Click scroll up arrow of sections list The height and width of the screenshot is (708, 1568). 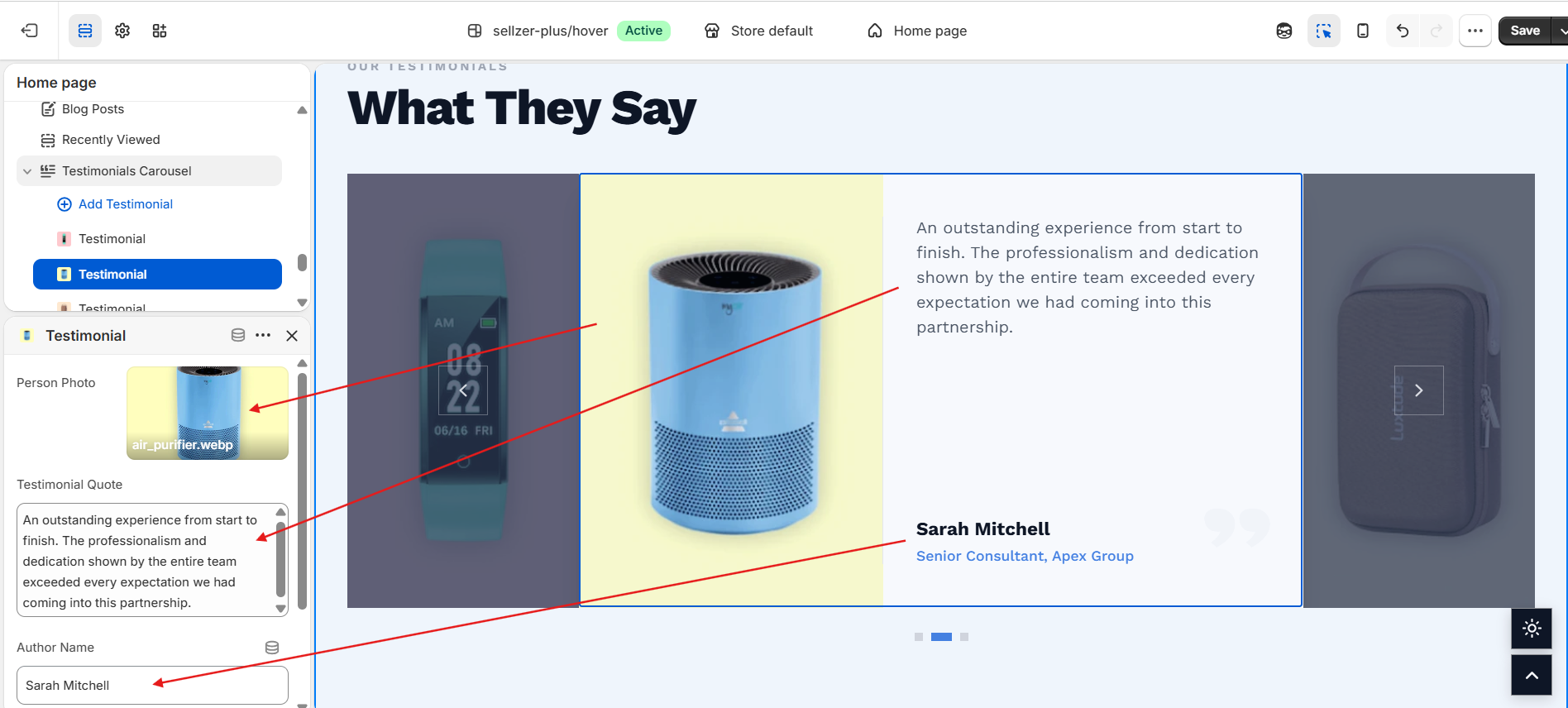tap(302, 110)
